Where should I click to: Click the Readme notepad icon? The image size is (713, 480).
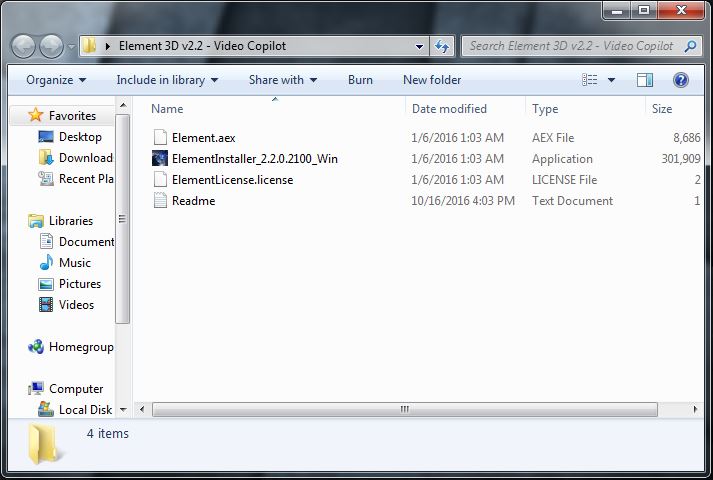click(x=160, y=200)
